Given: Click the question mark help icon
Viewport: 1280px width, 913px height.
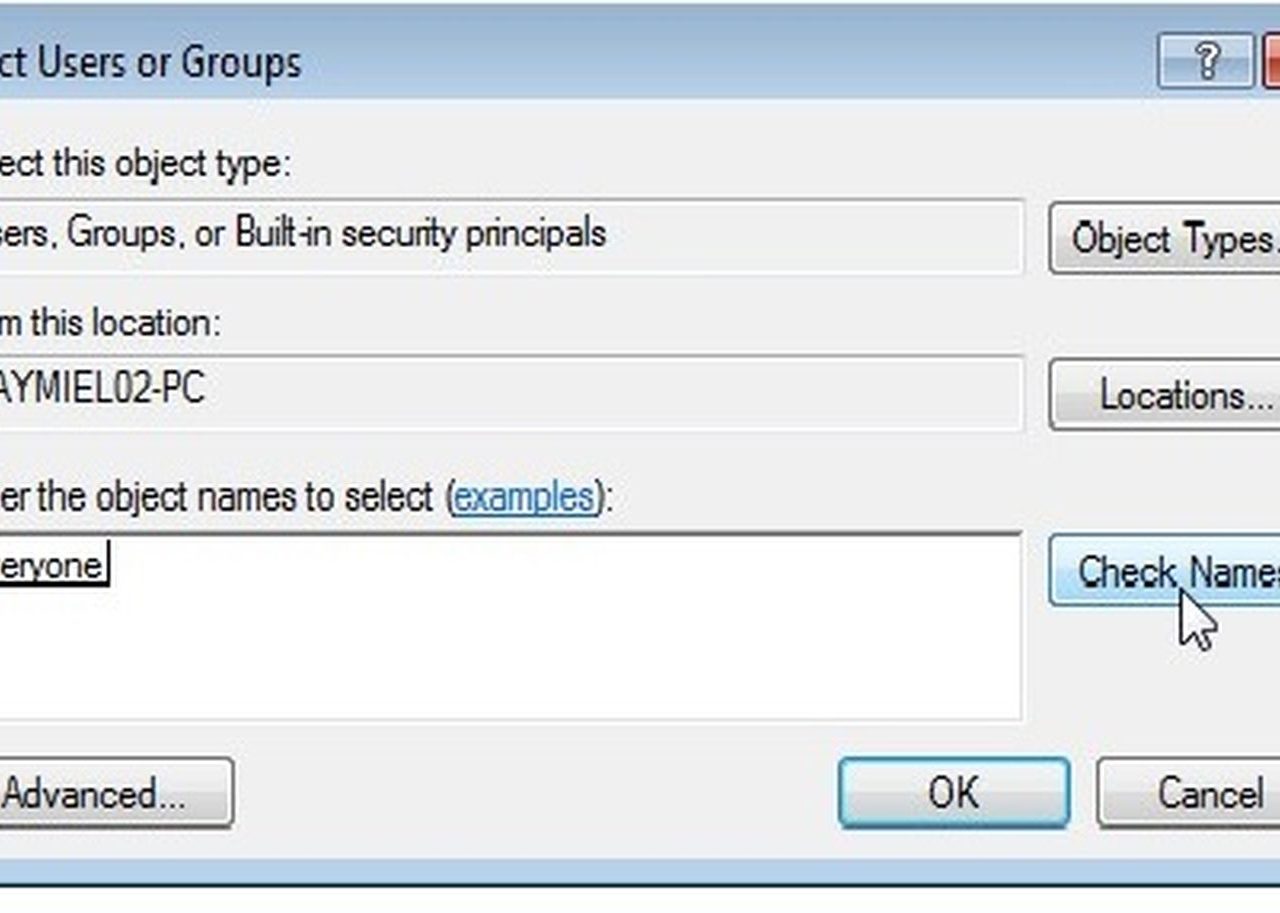Looking at the screenshot, I should click(x=1206, y=62).
